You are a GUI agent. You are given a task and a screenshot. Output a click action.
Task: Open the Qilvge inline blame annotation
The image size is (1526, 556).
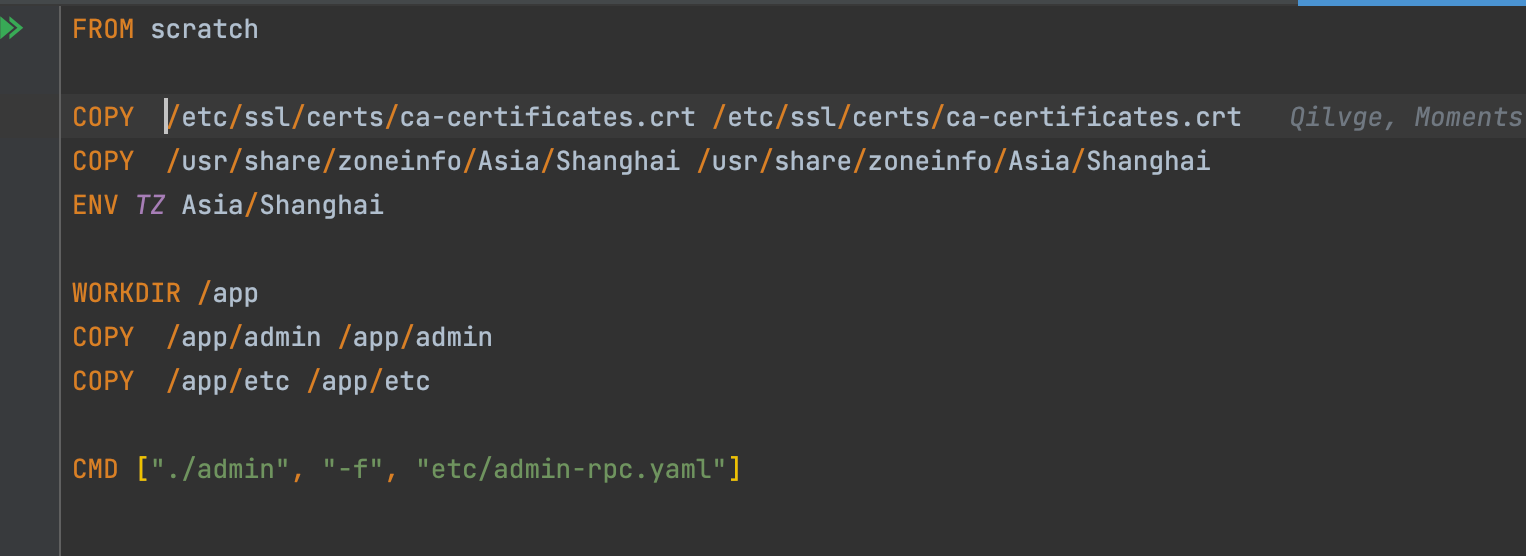(1405, 118)
